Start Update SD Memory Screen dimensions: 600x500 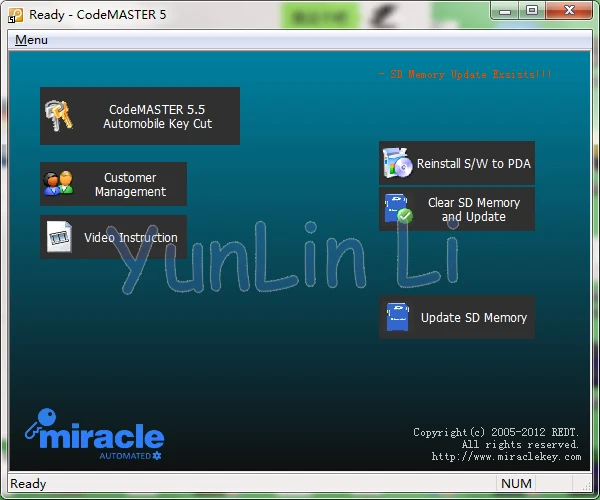tap(457, 317)
